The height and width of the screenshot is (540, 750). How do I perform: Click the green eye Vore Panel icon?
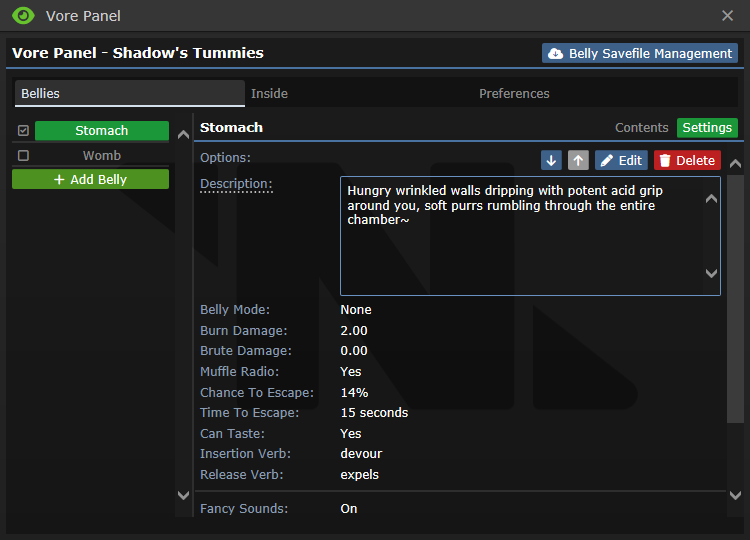pos(23,16)
